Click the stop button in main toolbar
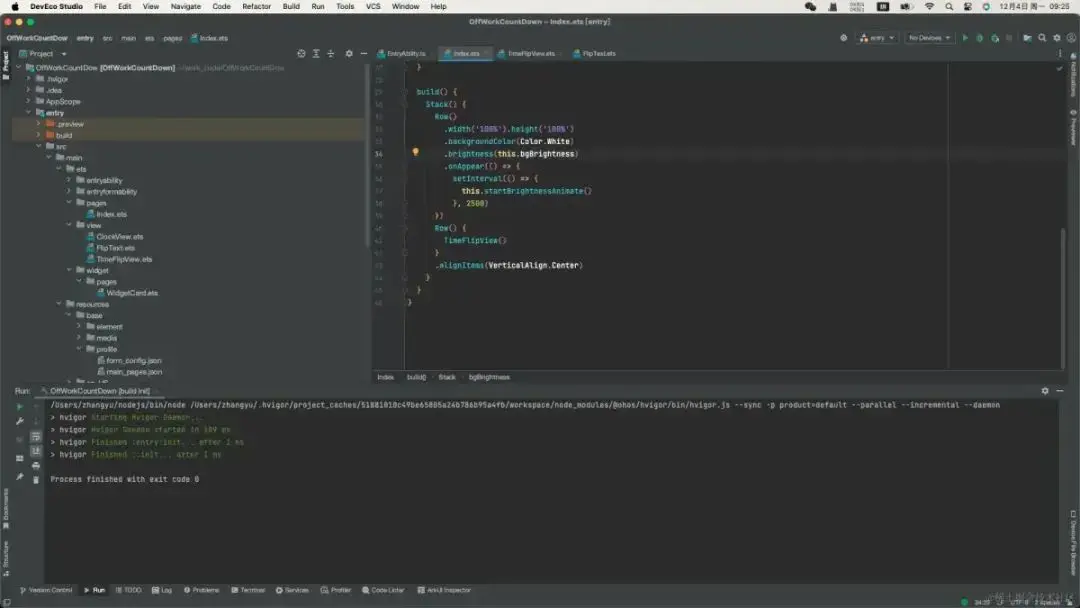This screenshot has width=1080, height=608. click(x=1009, y=38)
